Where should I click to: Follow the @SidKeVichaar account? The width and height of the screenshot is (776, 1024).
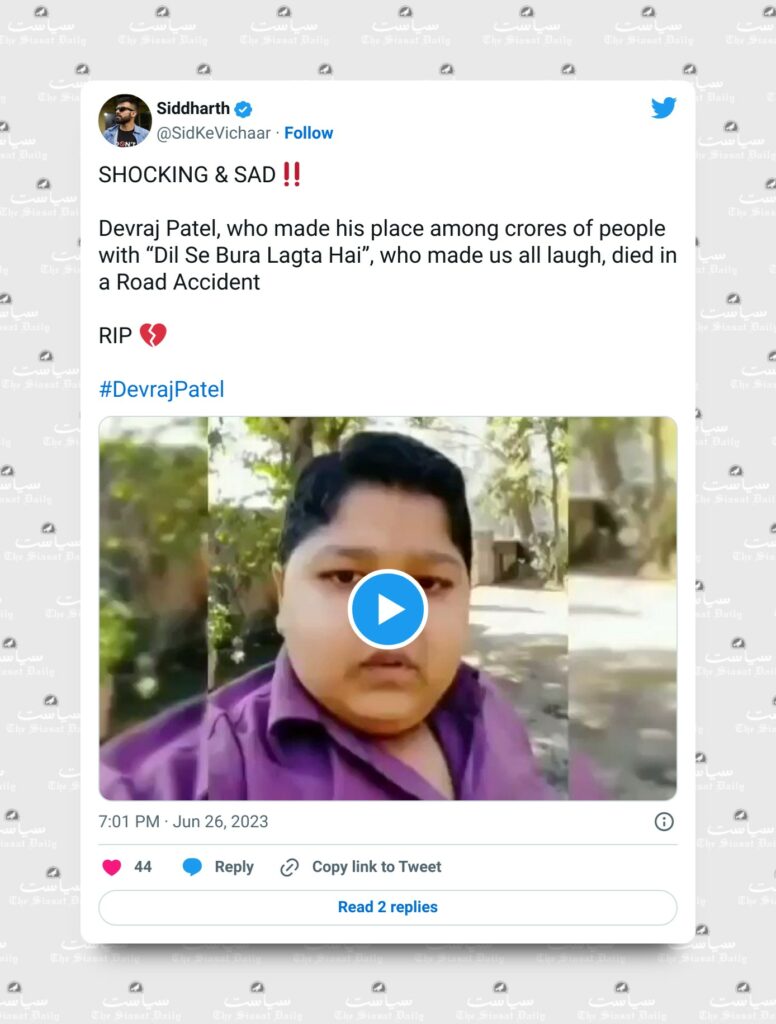click(x=308, y=133)
